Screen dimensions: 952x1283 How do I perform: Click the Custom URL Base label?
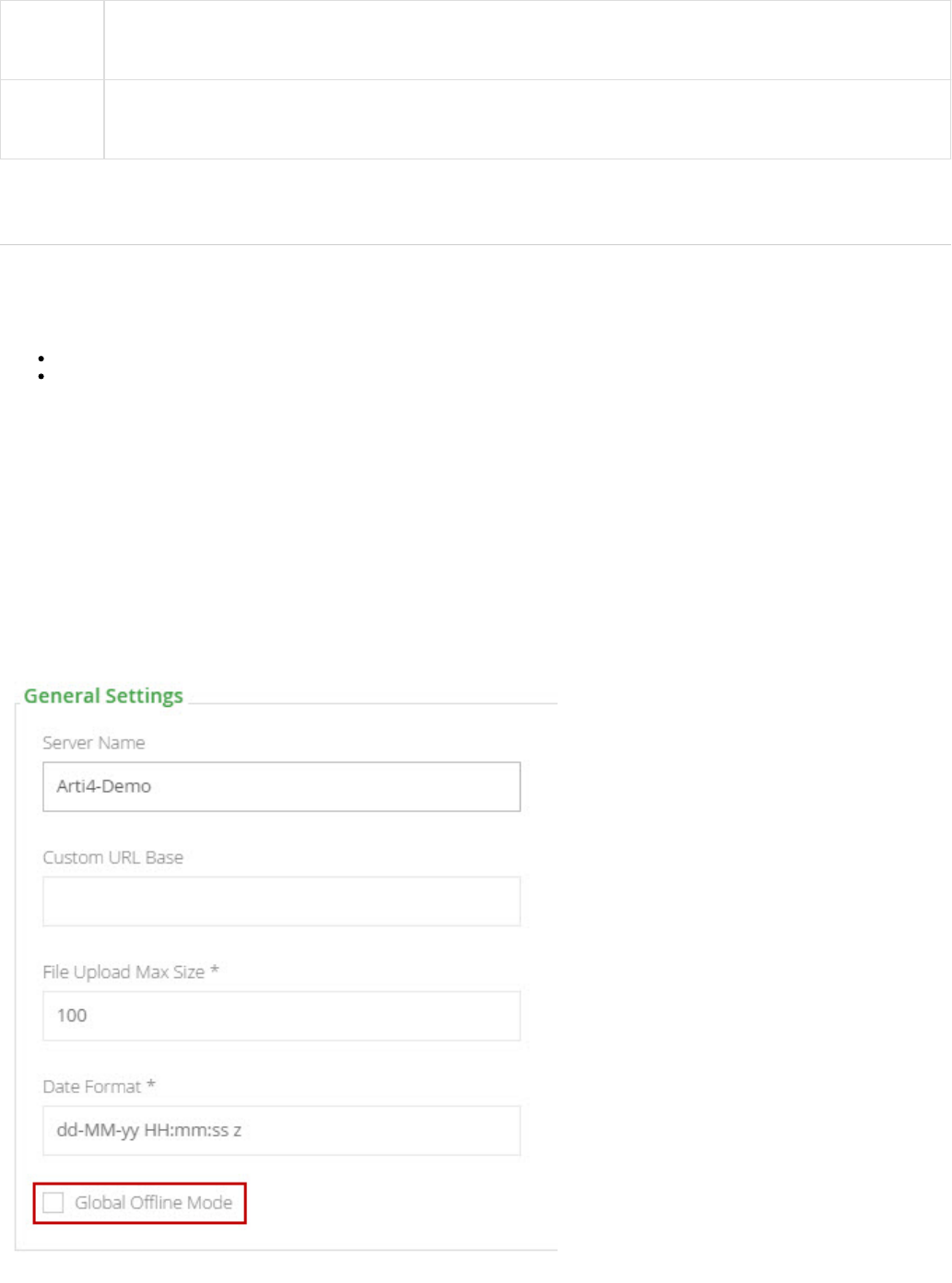[x=112, y=857]
